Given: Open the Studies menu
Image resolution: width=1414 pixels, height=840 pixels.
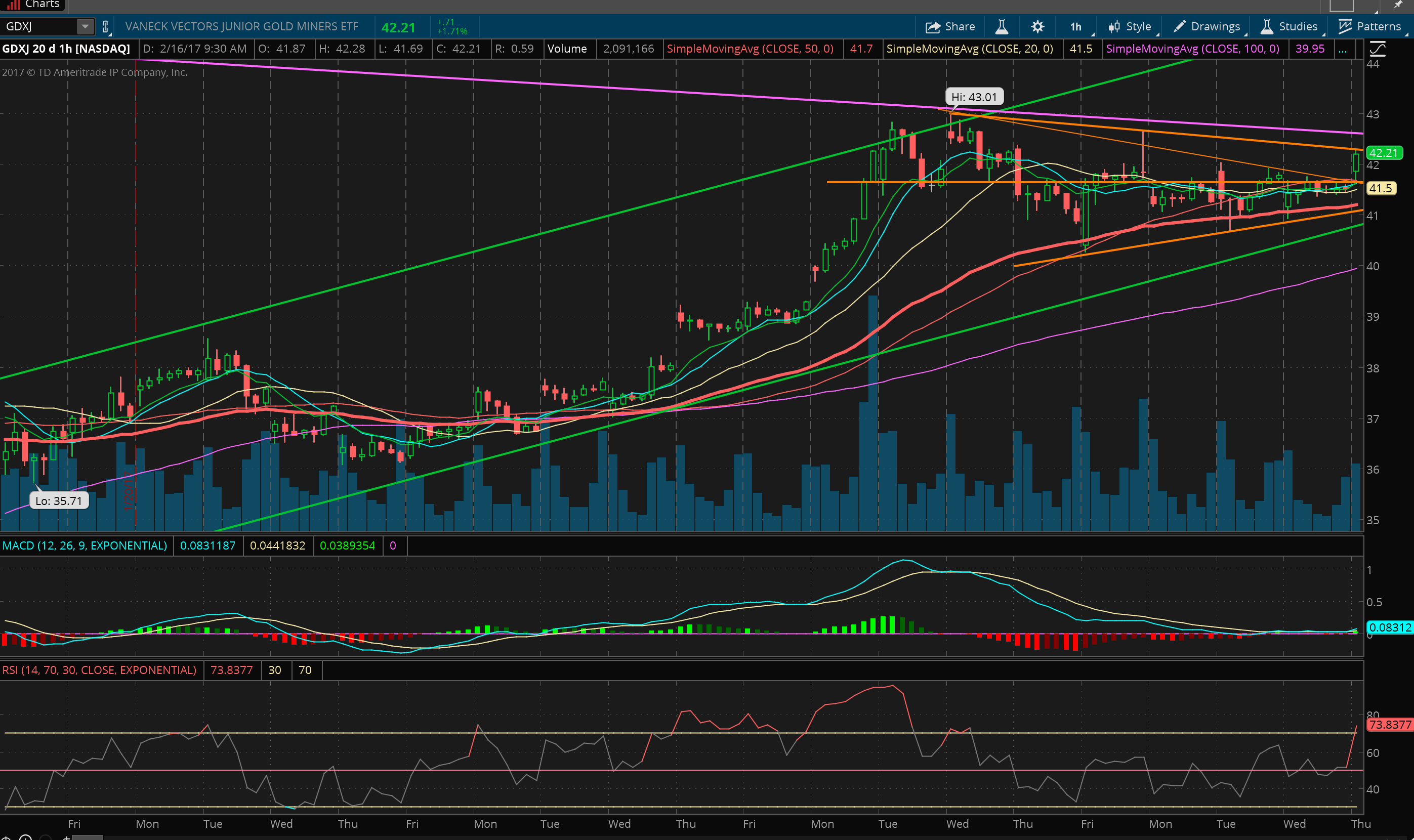Looking at the screenshot, I should click(x=1290, y=27).
